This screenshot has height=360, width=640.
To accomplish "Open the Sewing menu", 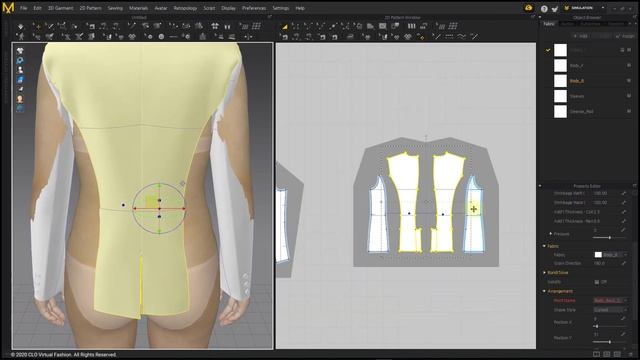I will pos(115,8).
